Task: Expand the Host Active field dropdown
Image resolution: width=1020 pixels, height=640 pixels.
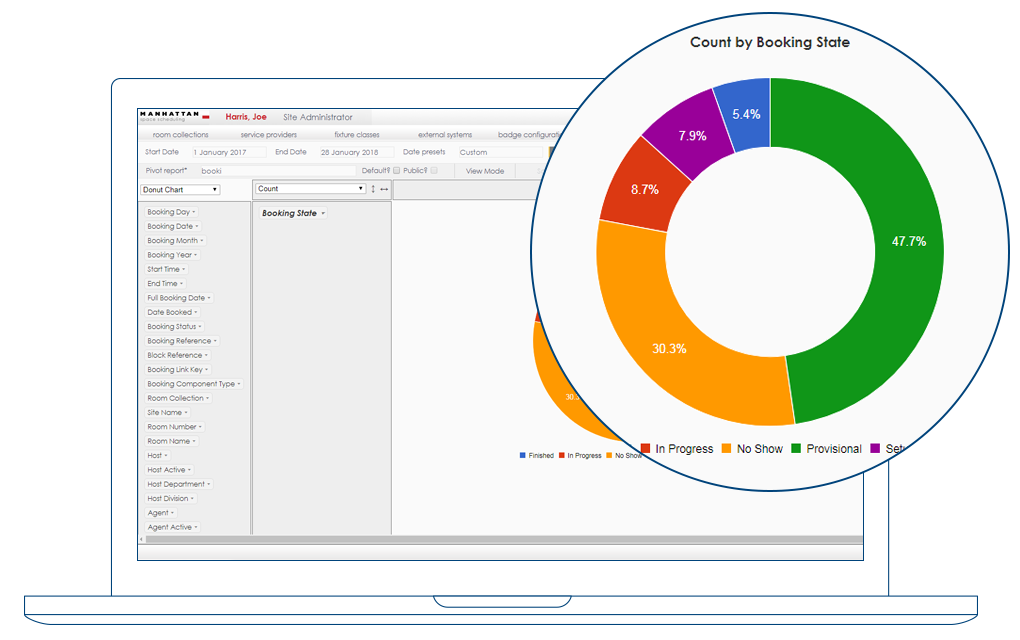Action: tap(189, 470)
